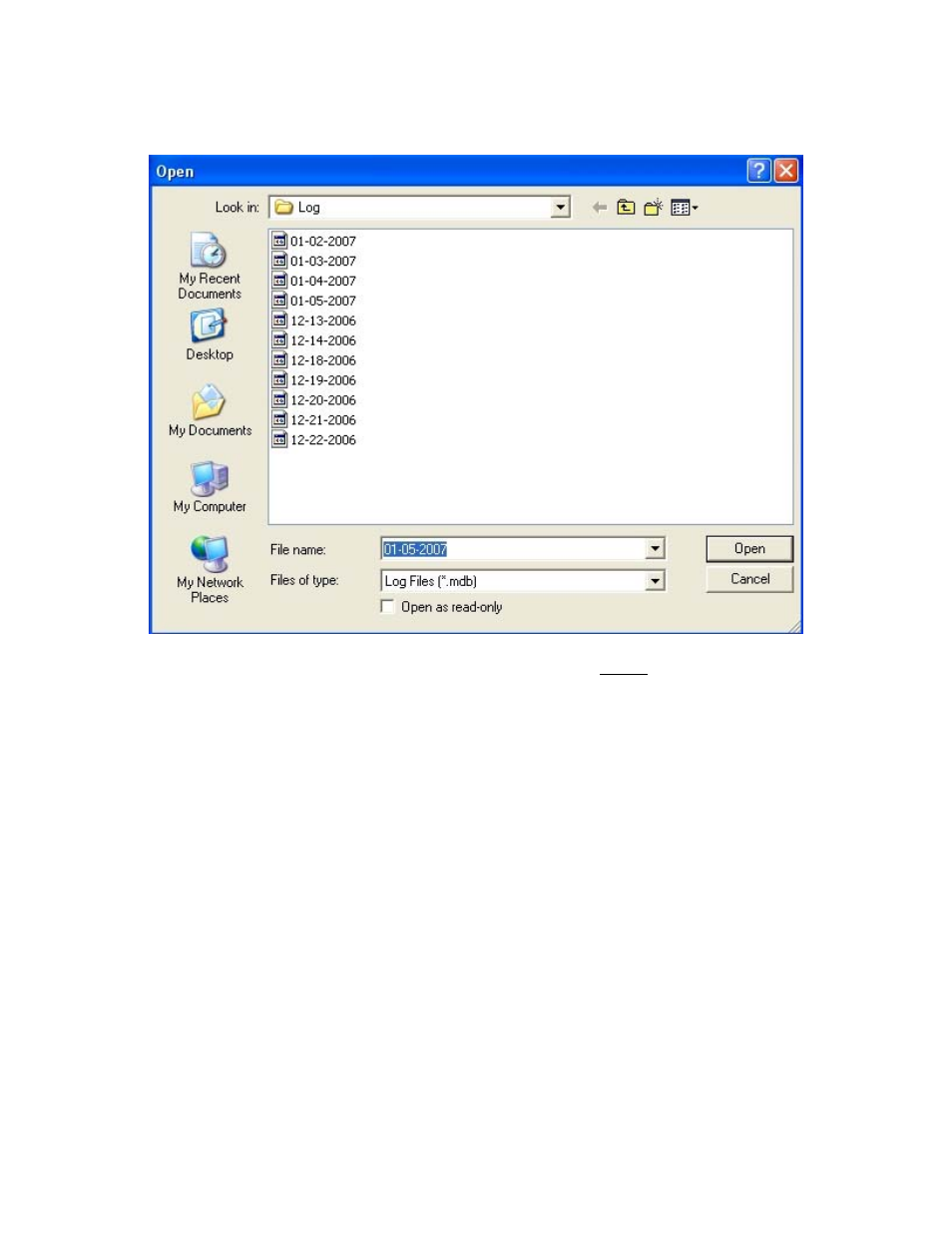Select file icon for 12-14-2006
This screenshot has width=952, height=1233.
click(280, 340)
